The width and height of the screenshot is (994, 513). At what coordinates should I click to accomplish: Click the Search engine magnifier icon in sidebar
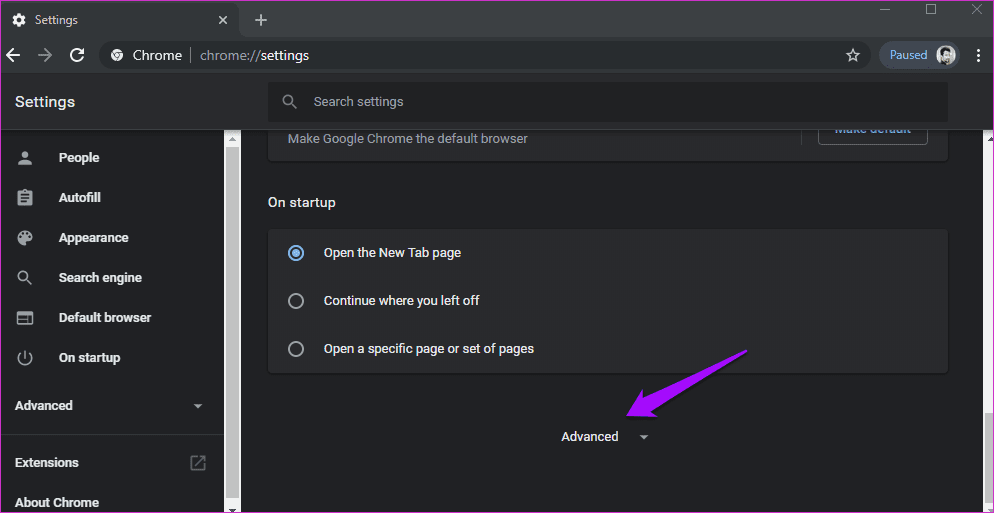(x=25, y=278)
